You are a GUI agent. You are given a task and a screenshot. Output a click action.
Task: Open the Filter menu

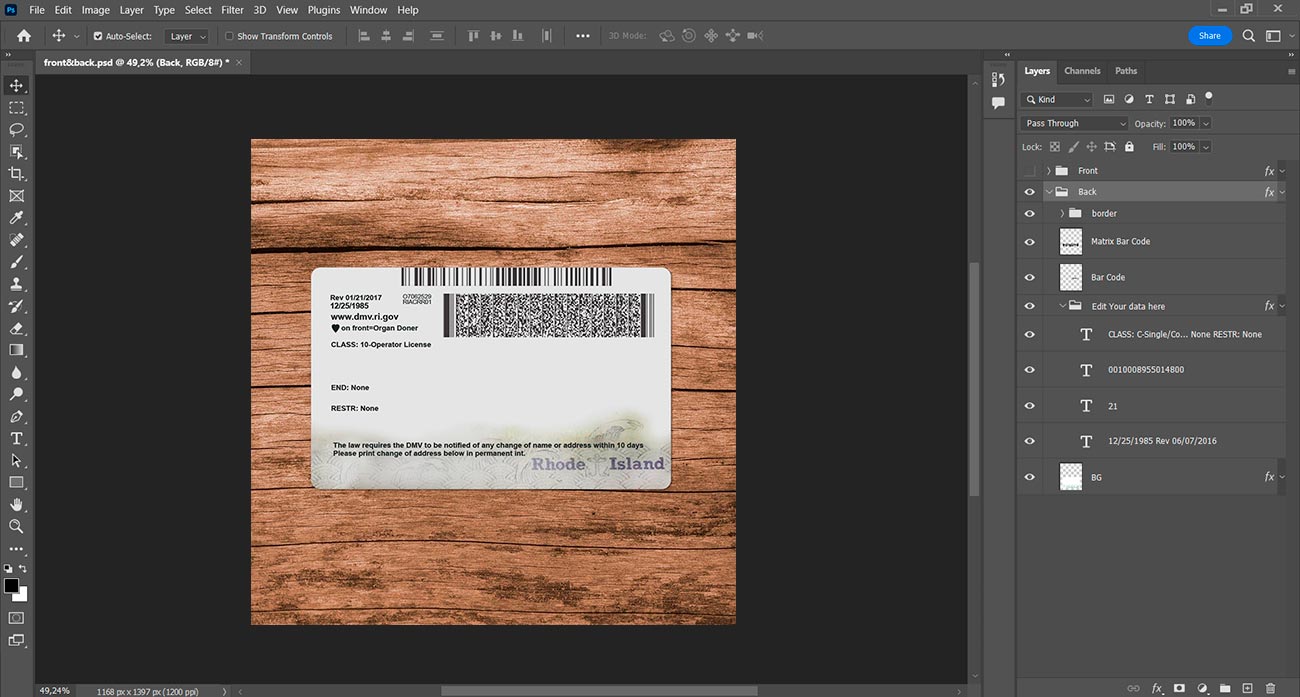[x=232, y=10]
